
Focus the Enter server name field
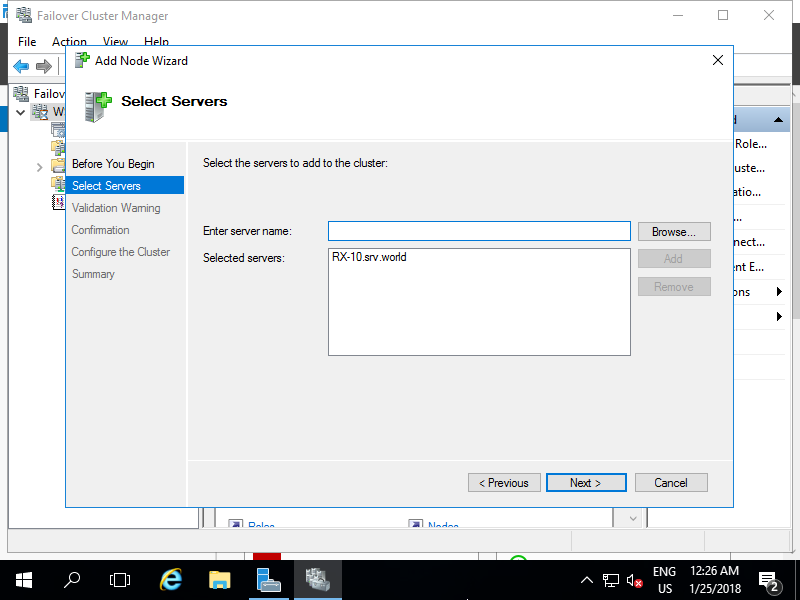[479, 231]
